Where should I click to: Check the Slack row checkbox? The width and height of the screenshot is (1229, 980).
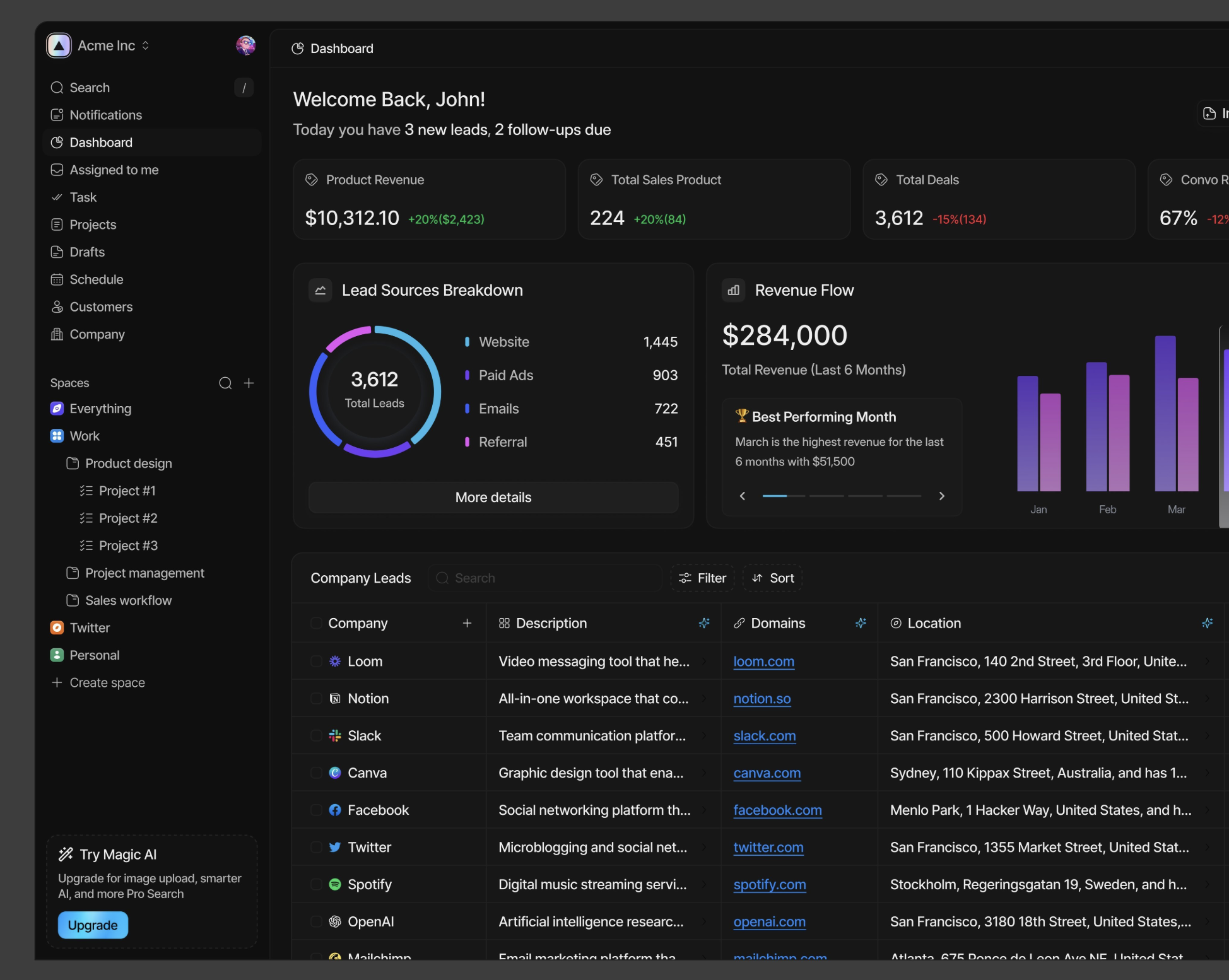pyautogui.click(x=316, y=735)
